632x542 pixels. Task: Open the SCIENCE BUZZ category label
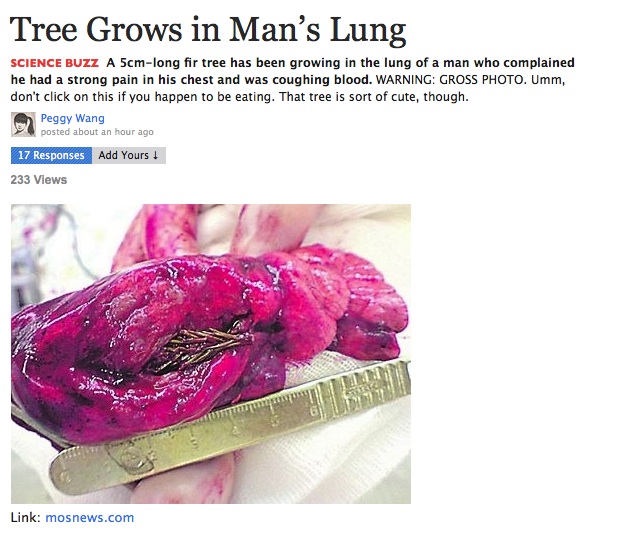click(54, 63)
